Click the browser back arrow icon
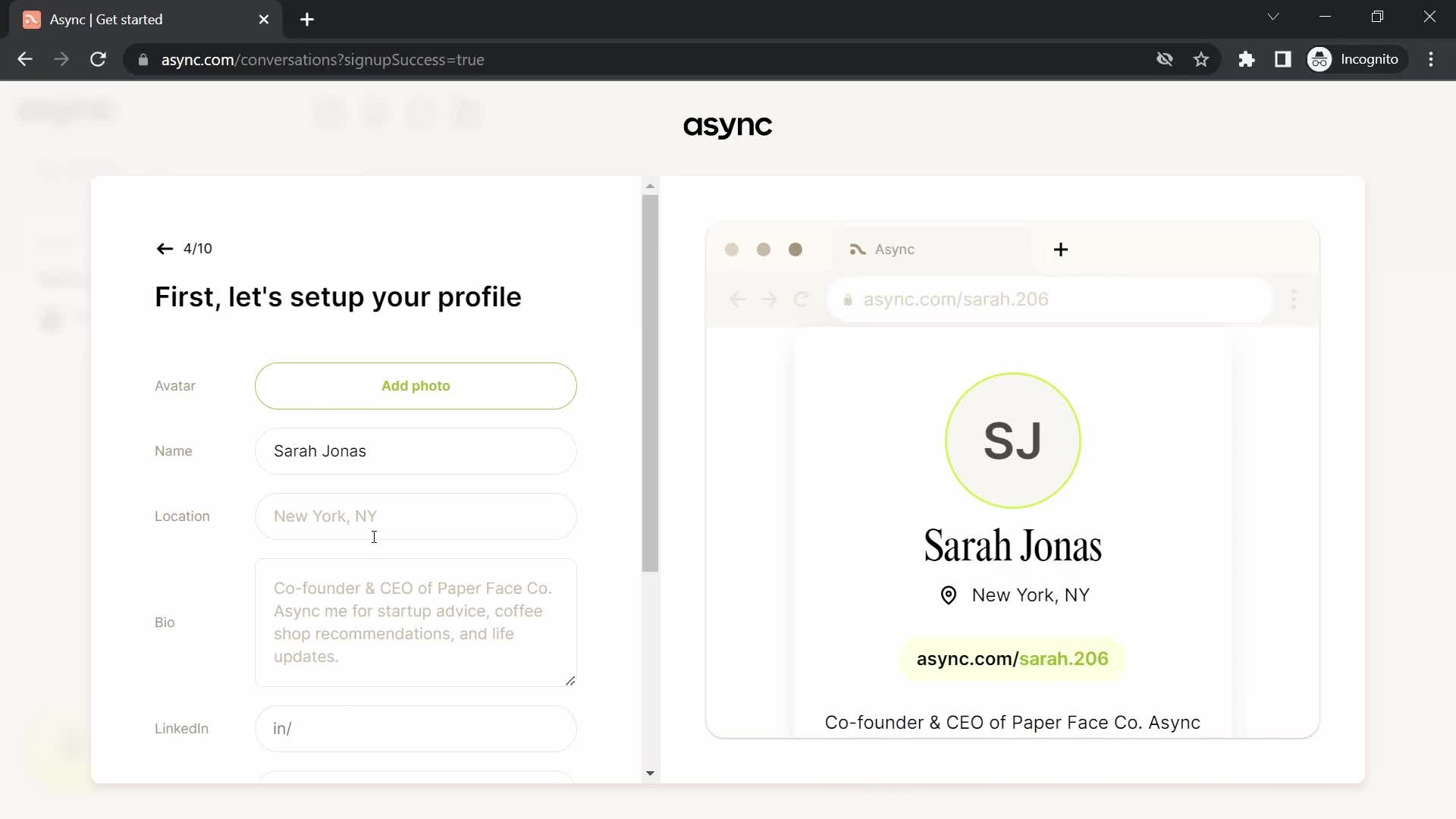Screen dimensions: 1456x819 click(25, 59)
